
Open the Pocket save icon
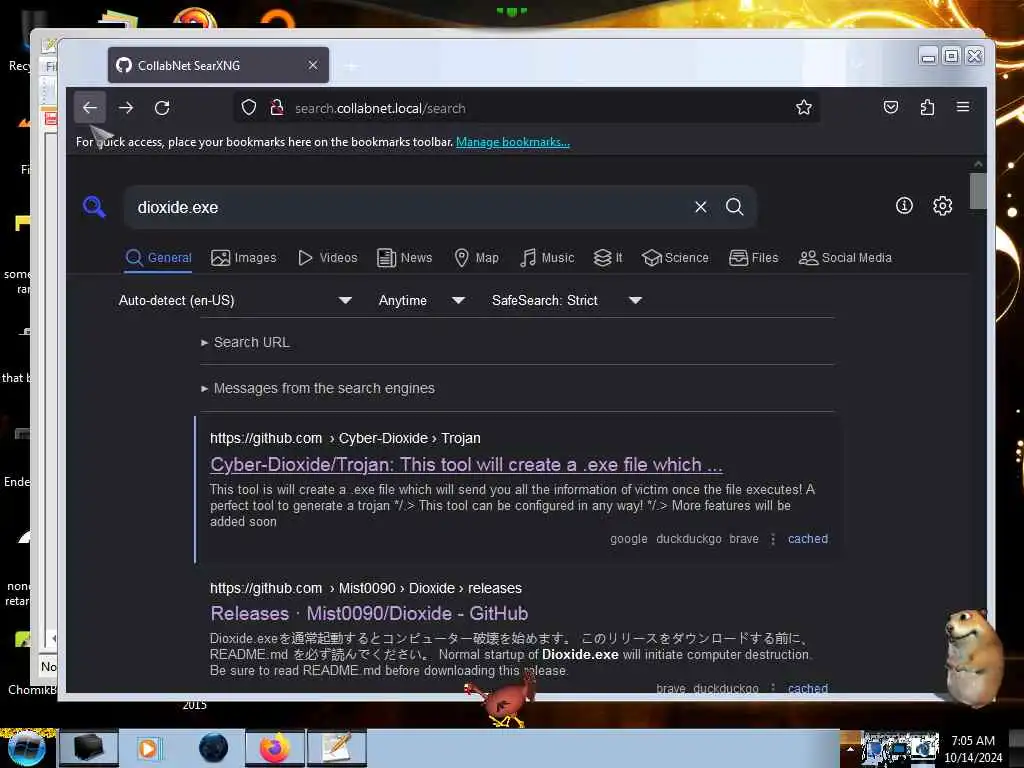891,107
